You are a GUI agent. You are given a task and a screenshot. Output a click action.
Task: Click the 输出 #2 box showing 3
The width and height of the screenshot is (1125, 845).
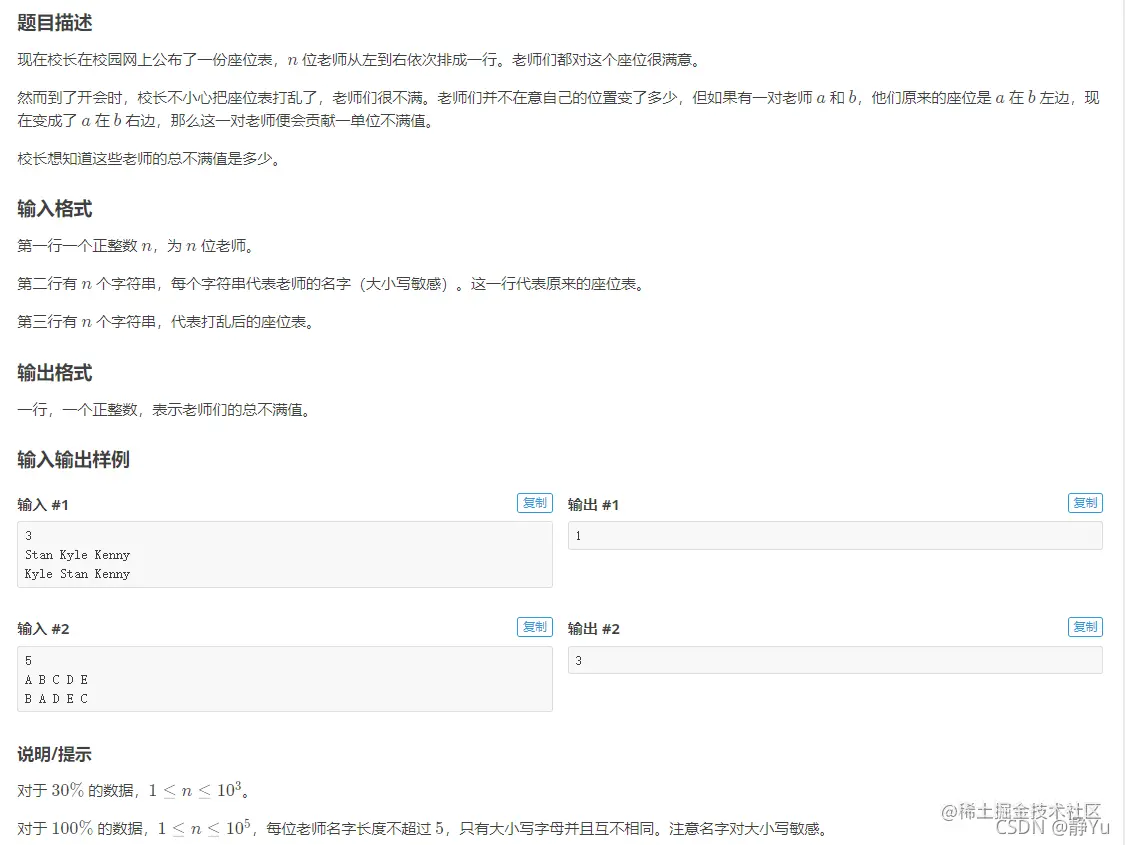(x=836, y=660)
